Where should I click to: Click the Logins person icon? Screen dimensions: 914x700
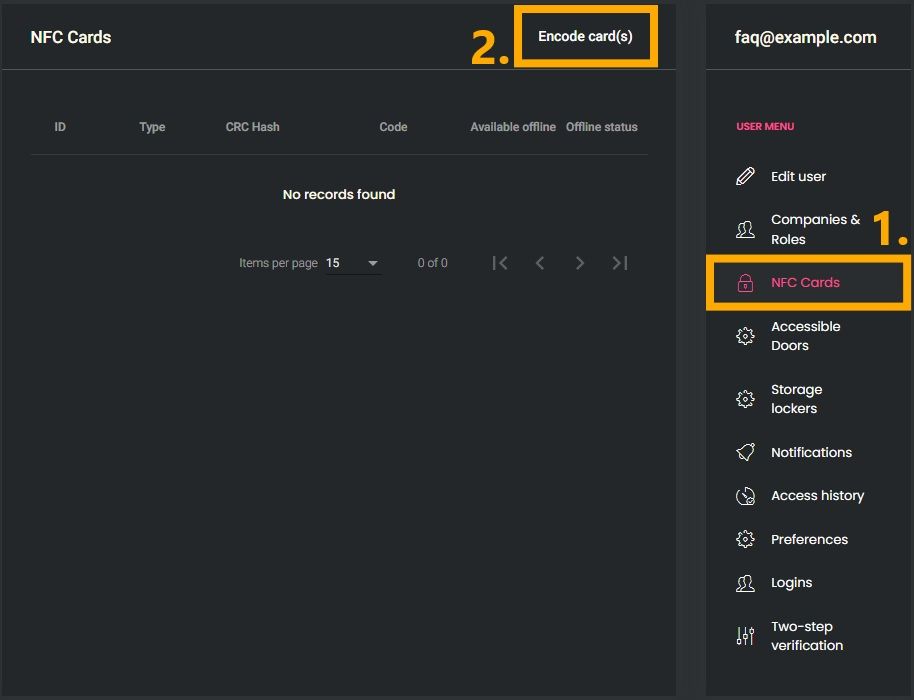pos(745,583)
